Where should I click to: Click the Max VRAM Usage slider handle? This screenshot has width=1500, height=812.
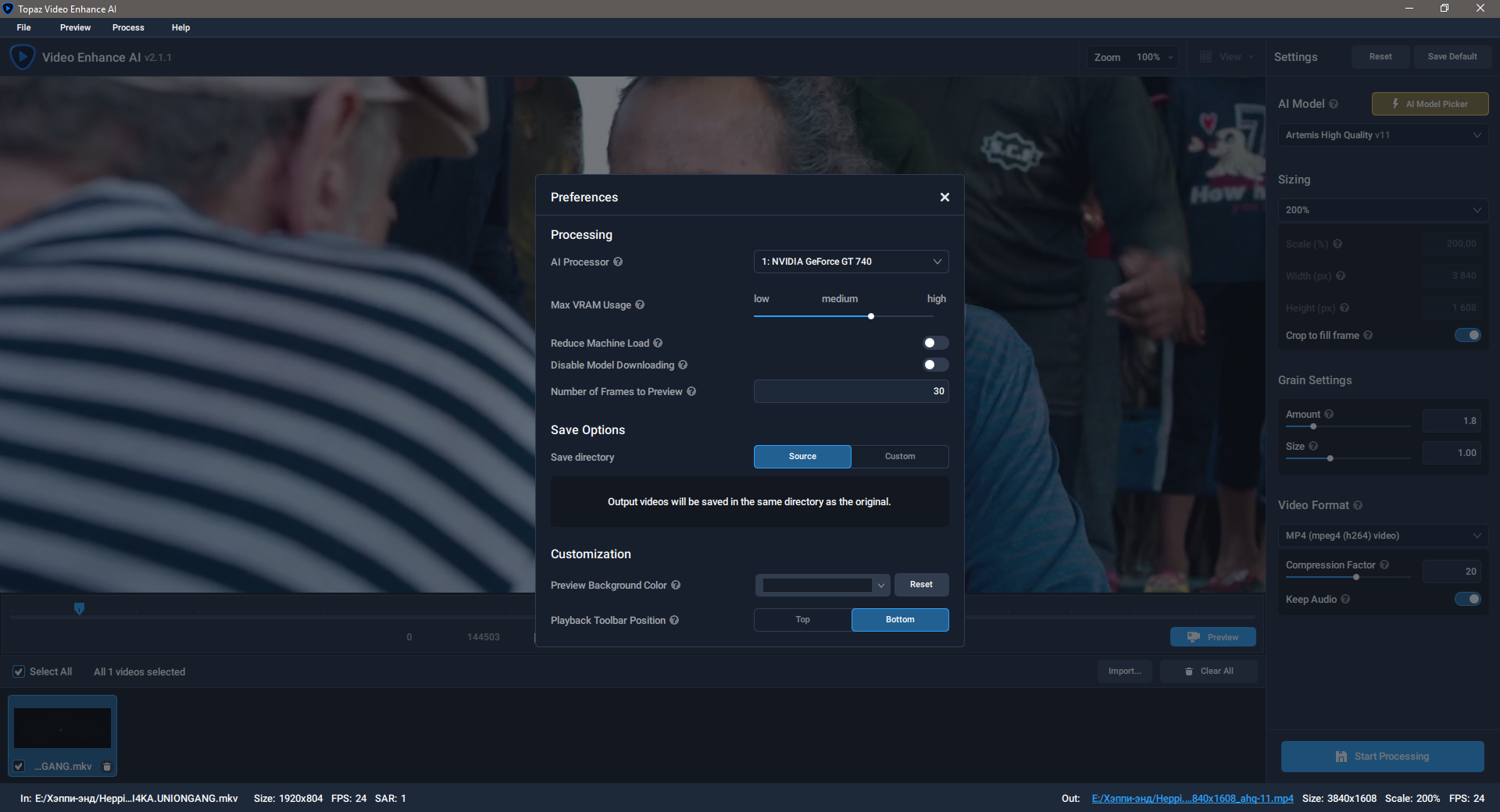coord(871,316)
